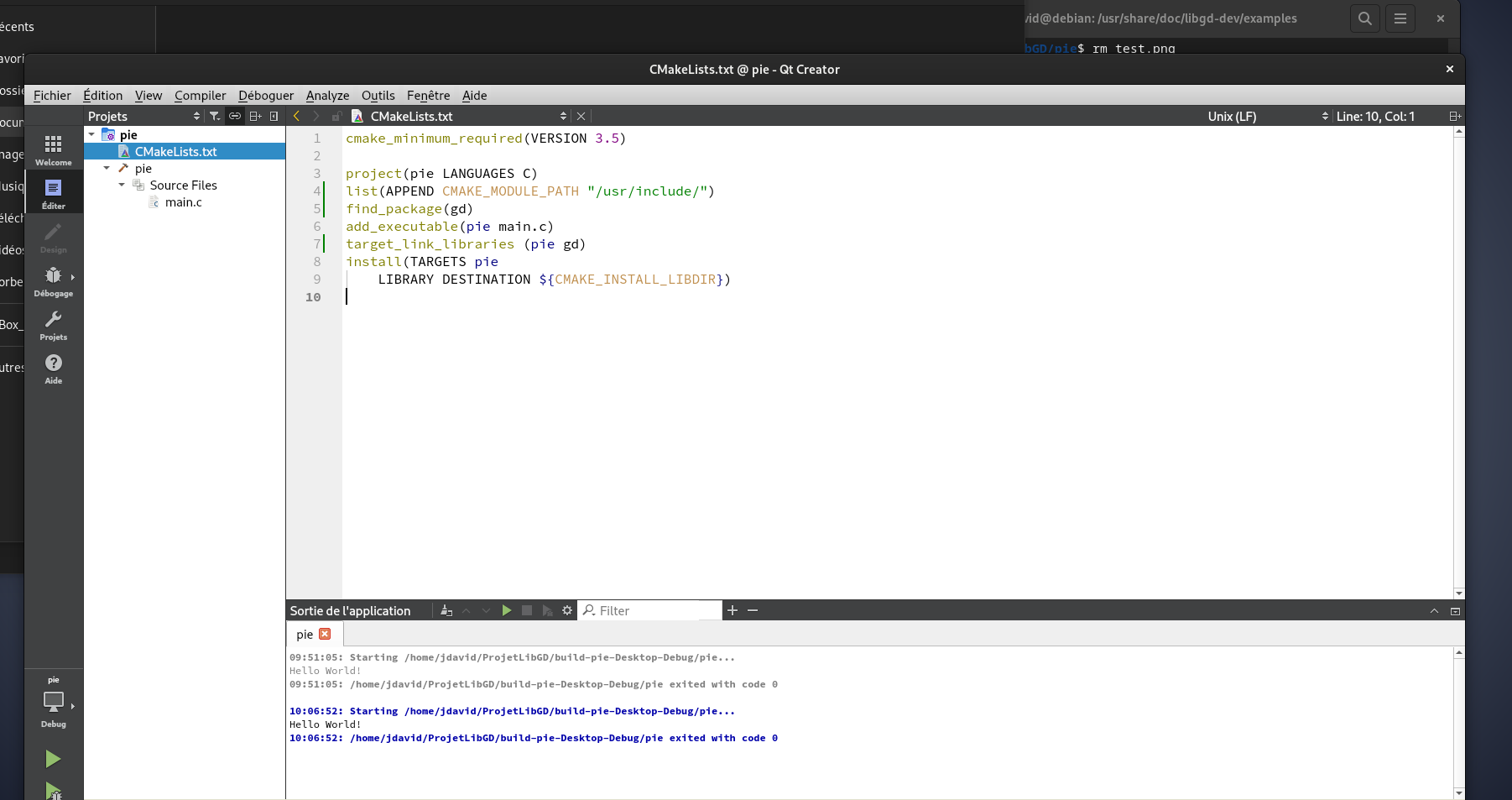Attach debugger to the running application
Viewport: 1512px width, 800px height.
point(547,610)
